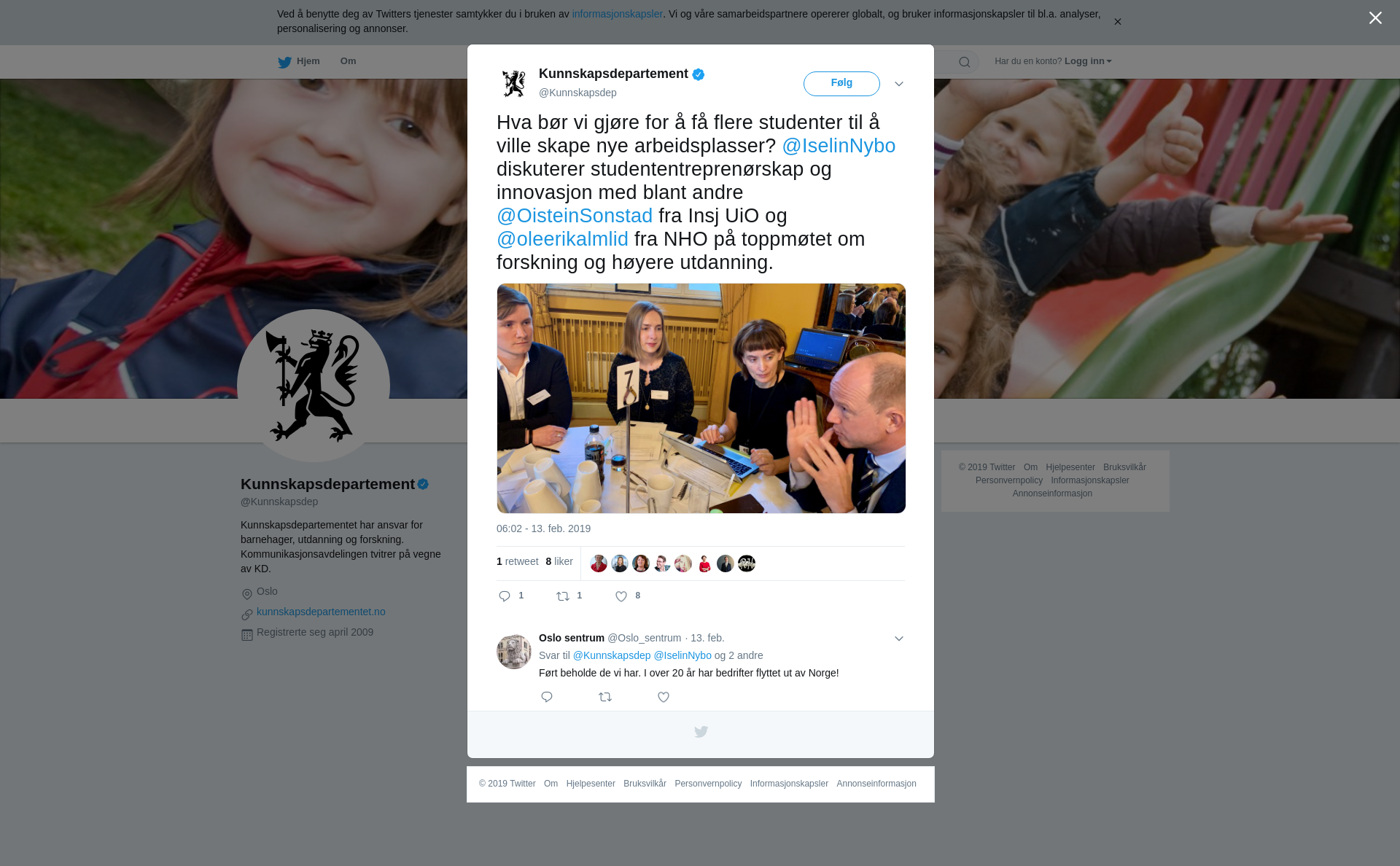This screenshot has width=1400, height=866.
Task: Expand the tweet options chevron beside Følg
Action: click(899, 84)
